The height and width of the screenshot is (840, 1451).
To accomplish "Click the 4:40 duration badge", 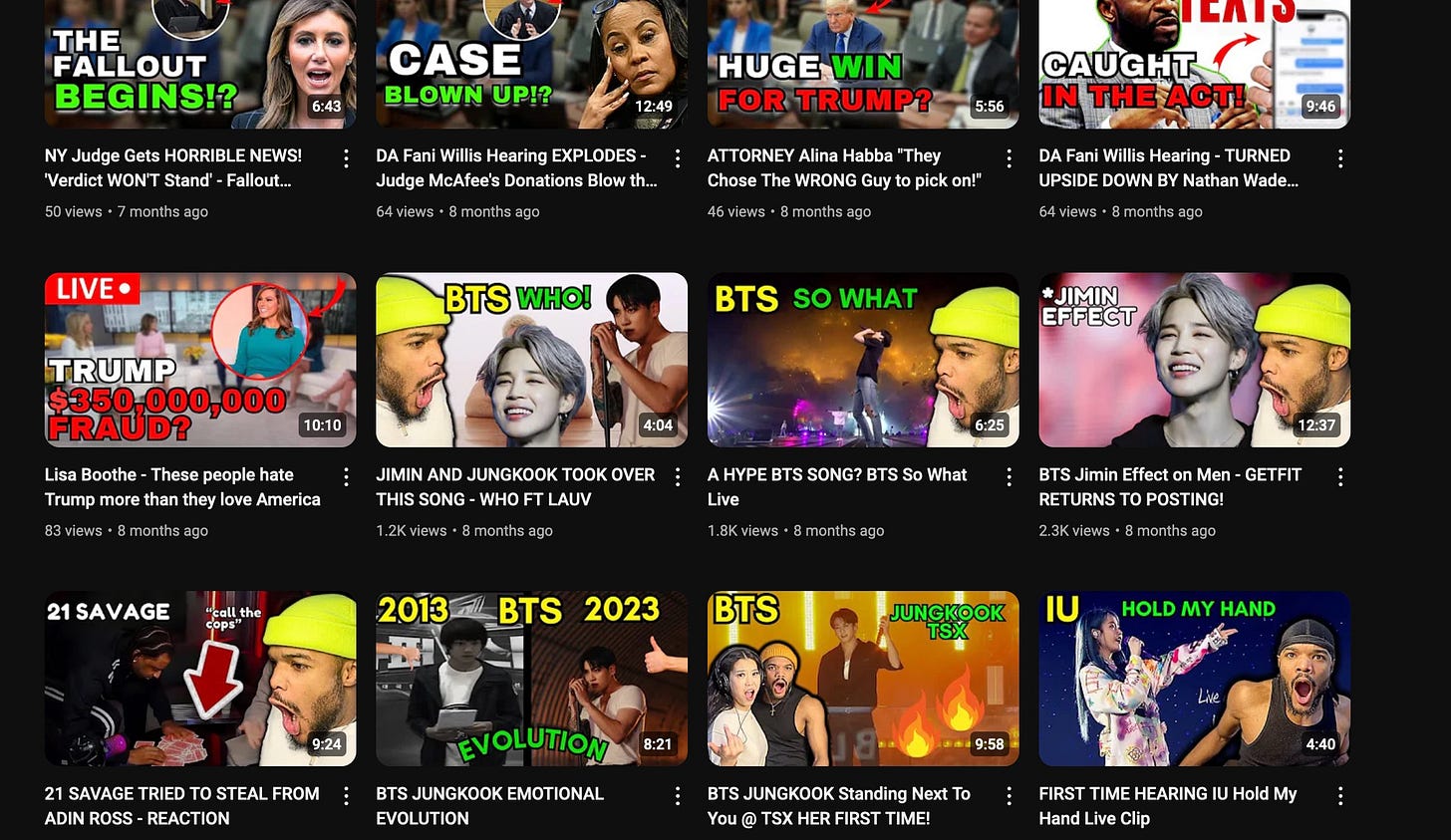I will click(1320, 744).
